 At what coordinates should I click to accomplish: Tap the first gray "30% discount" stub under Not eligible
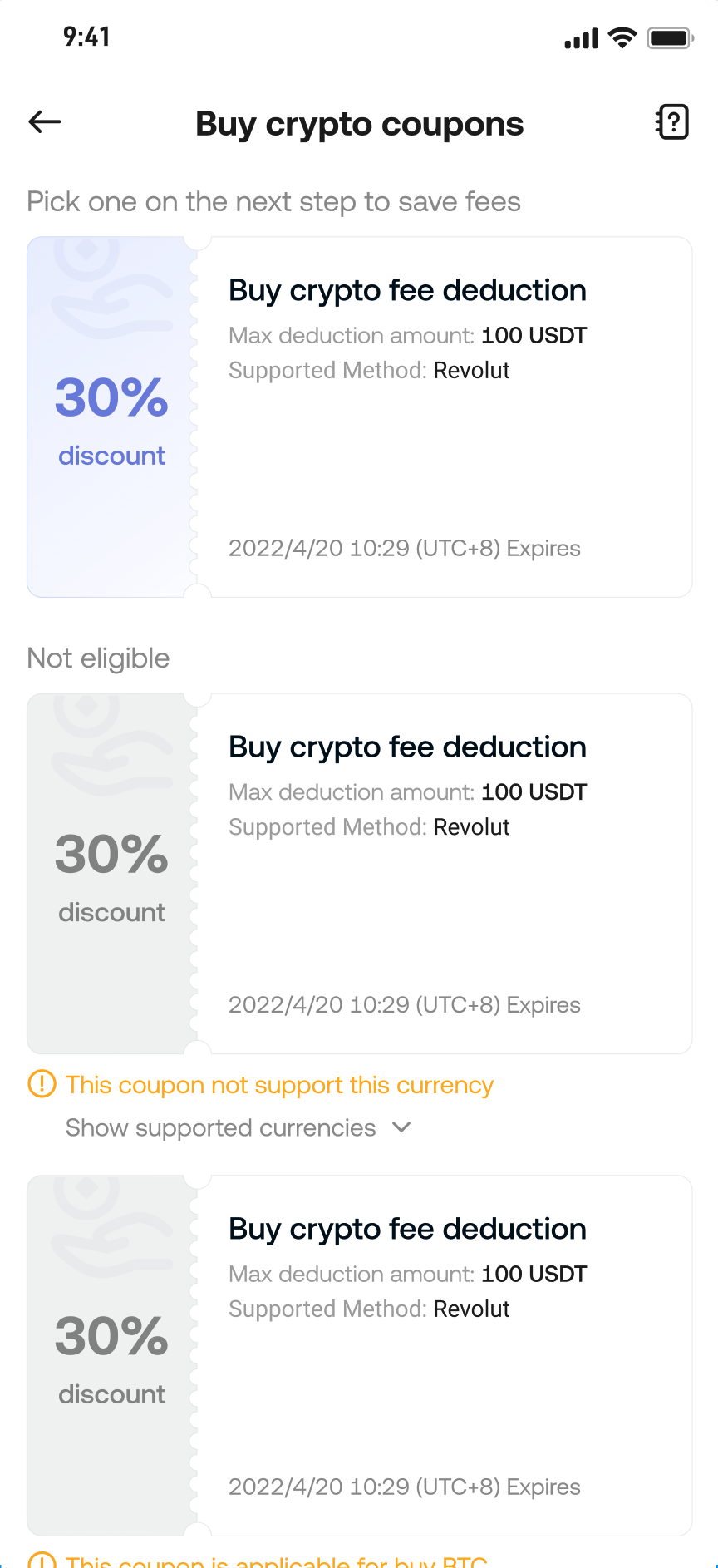[111, 877]
